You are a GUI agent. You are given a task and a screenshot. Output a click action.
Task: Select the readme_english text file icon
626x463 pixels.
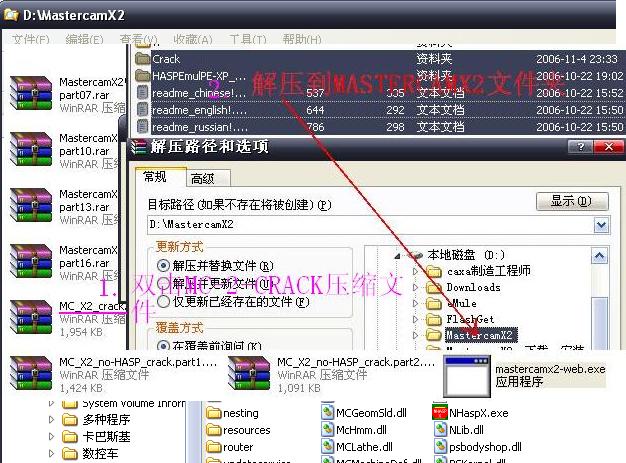coord(142,110)
